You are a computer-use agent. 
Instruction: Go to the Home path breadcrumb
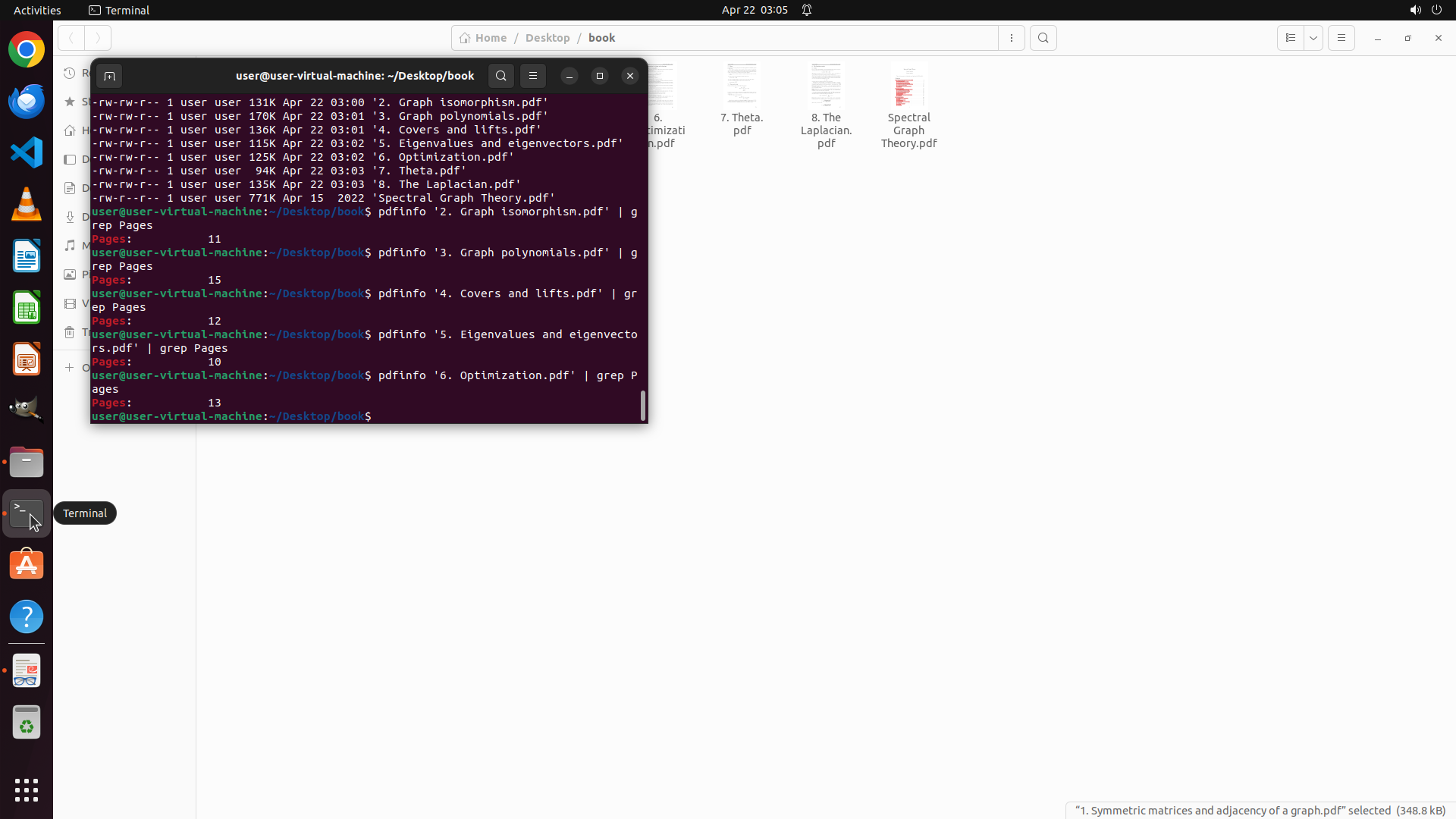[x=483, y=38]
